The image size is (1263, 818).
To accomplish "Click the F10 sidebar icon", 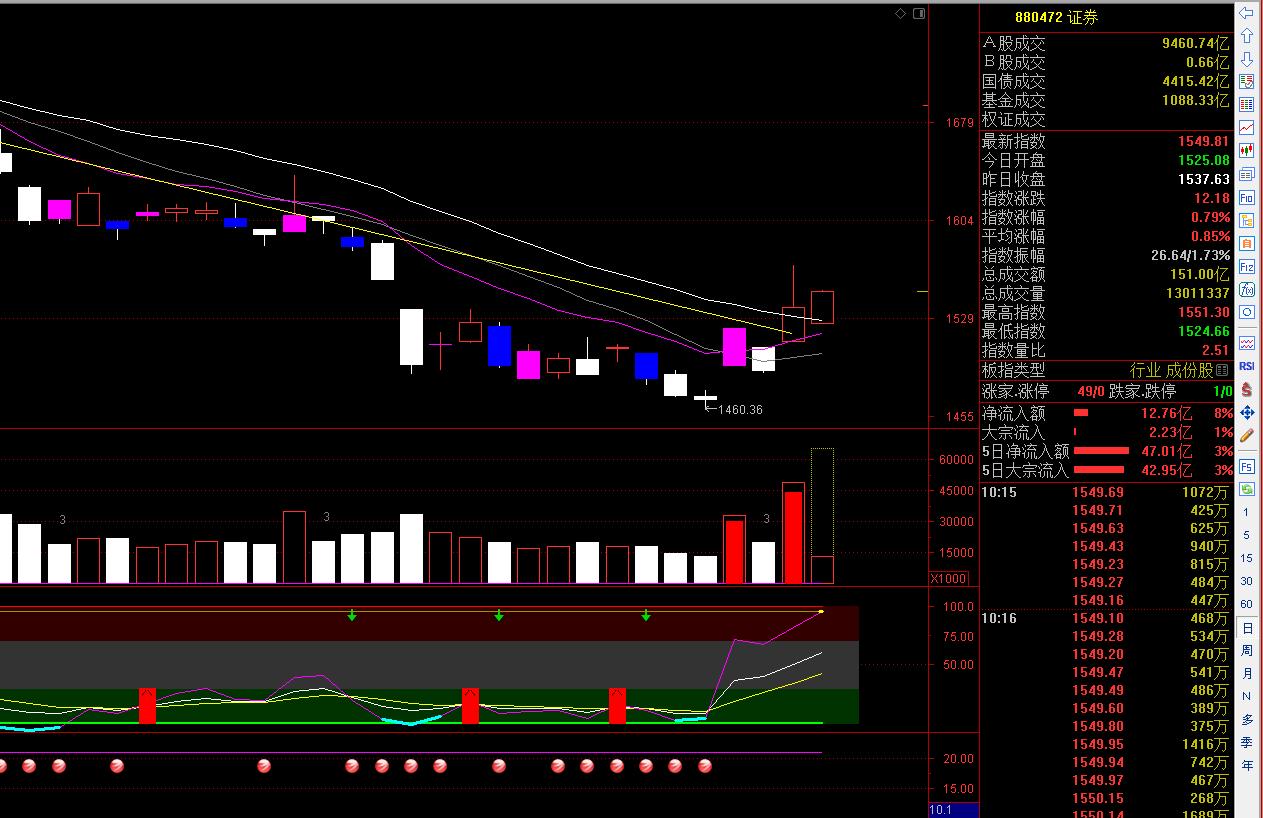I will coord(1246,198).
